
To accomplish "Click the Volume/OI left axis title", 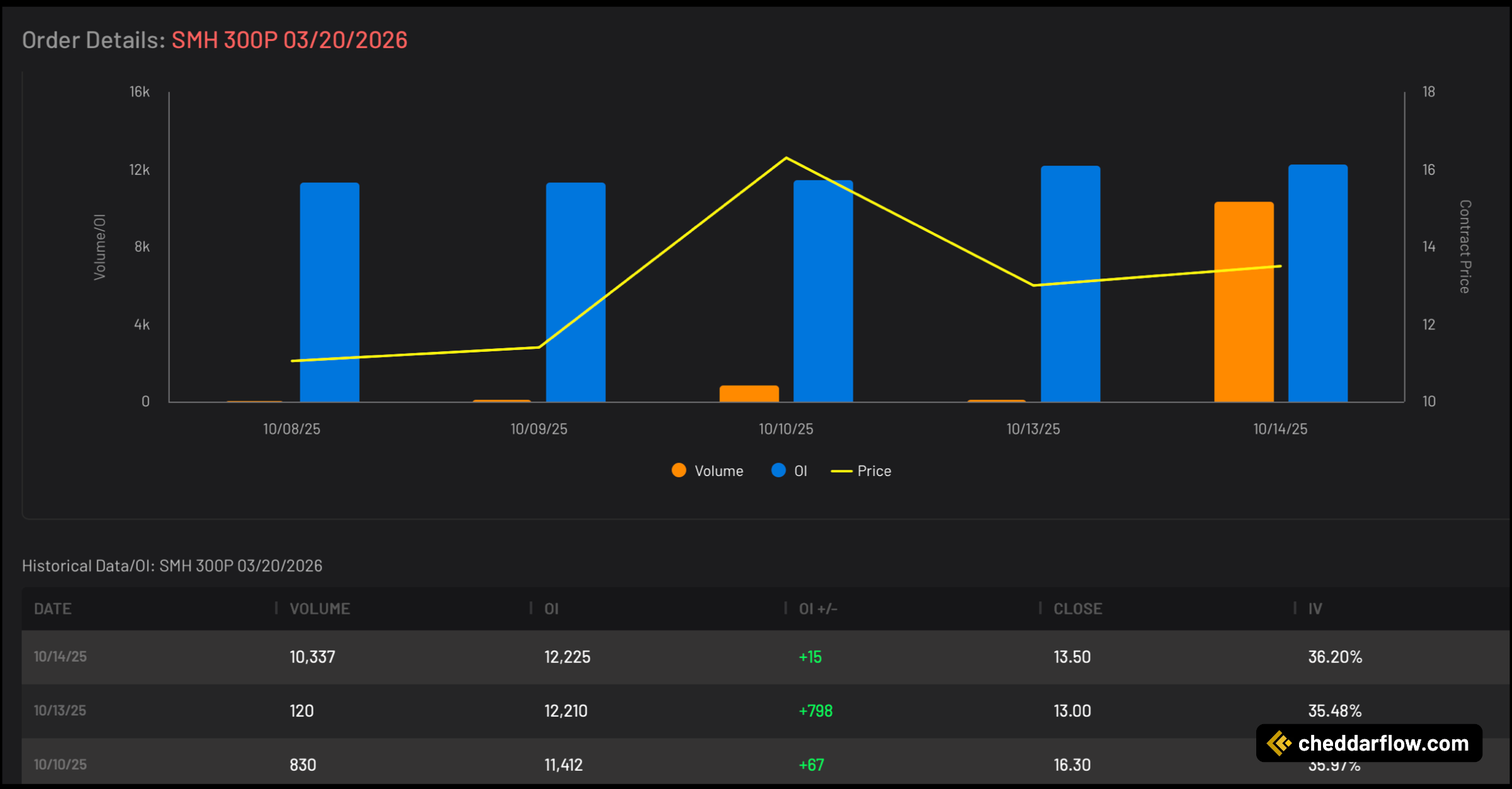I will (x=100, y=247).
